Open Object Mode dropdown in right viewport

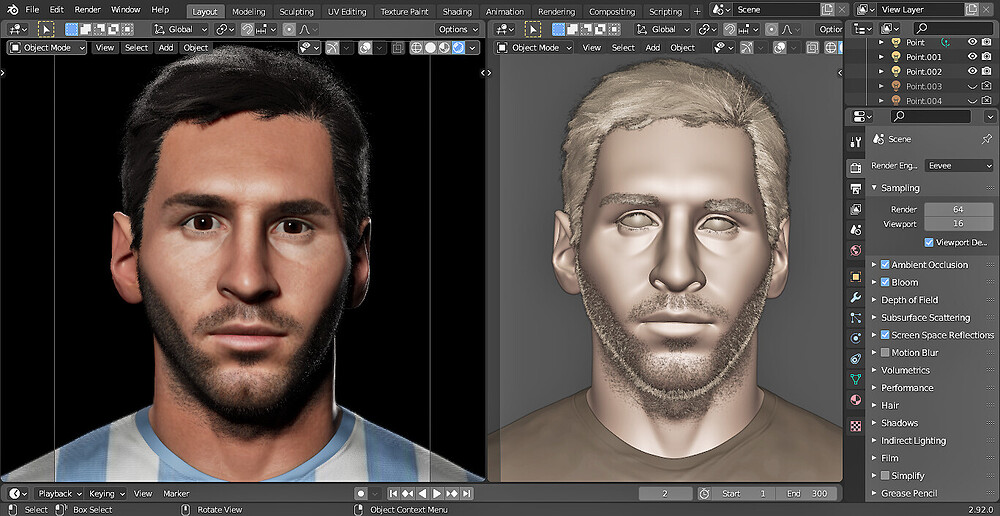click(x=534, y=48)
